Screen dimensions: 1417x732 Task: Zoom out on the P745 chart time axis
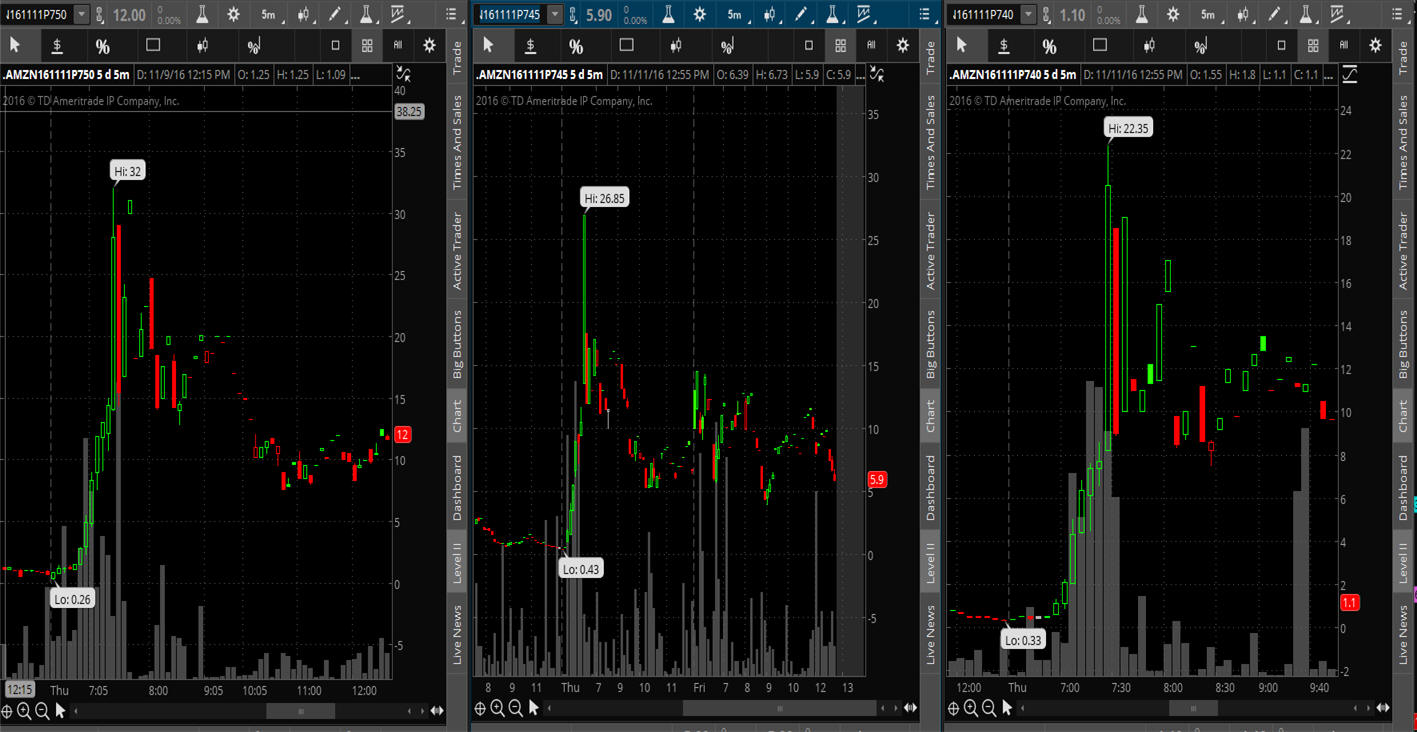[515, 709]
